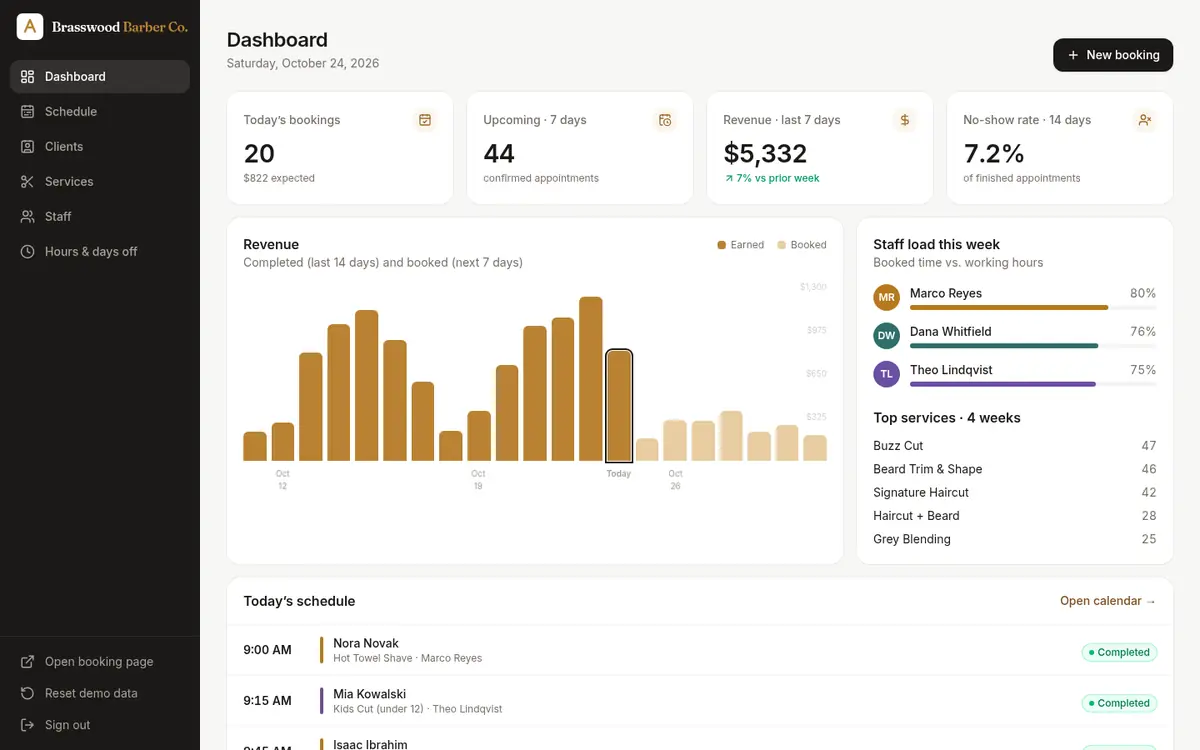Click the Oct 26 axis label
Image resolution: width=1200 pixels, height=750 pixels.
[676, 480]
